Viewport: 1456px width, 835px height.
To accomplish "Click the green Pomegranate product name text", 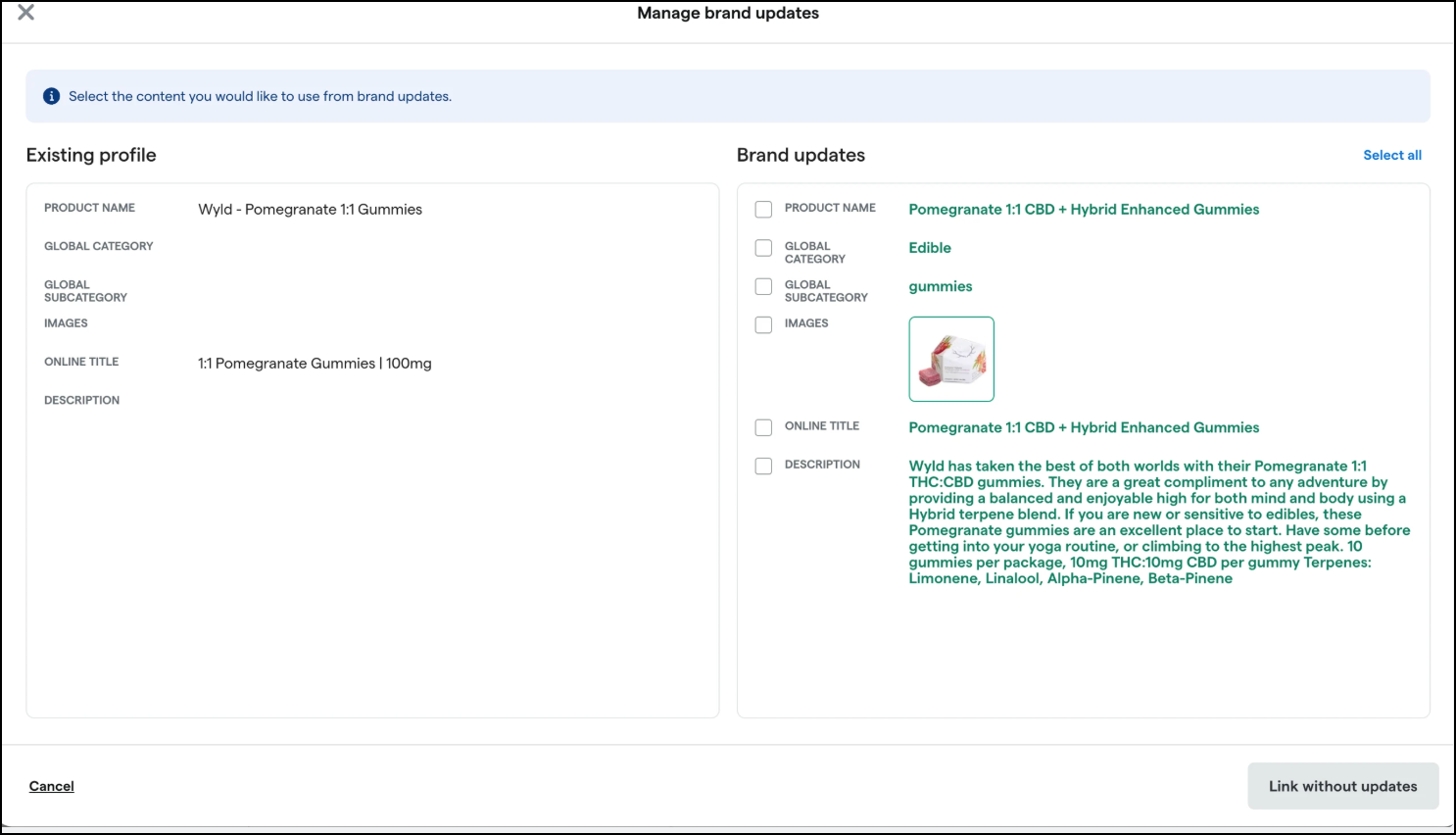I will coord(1084,210).
